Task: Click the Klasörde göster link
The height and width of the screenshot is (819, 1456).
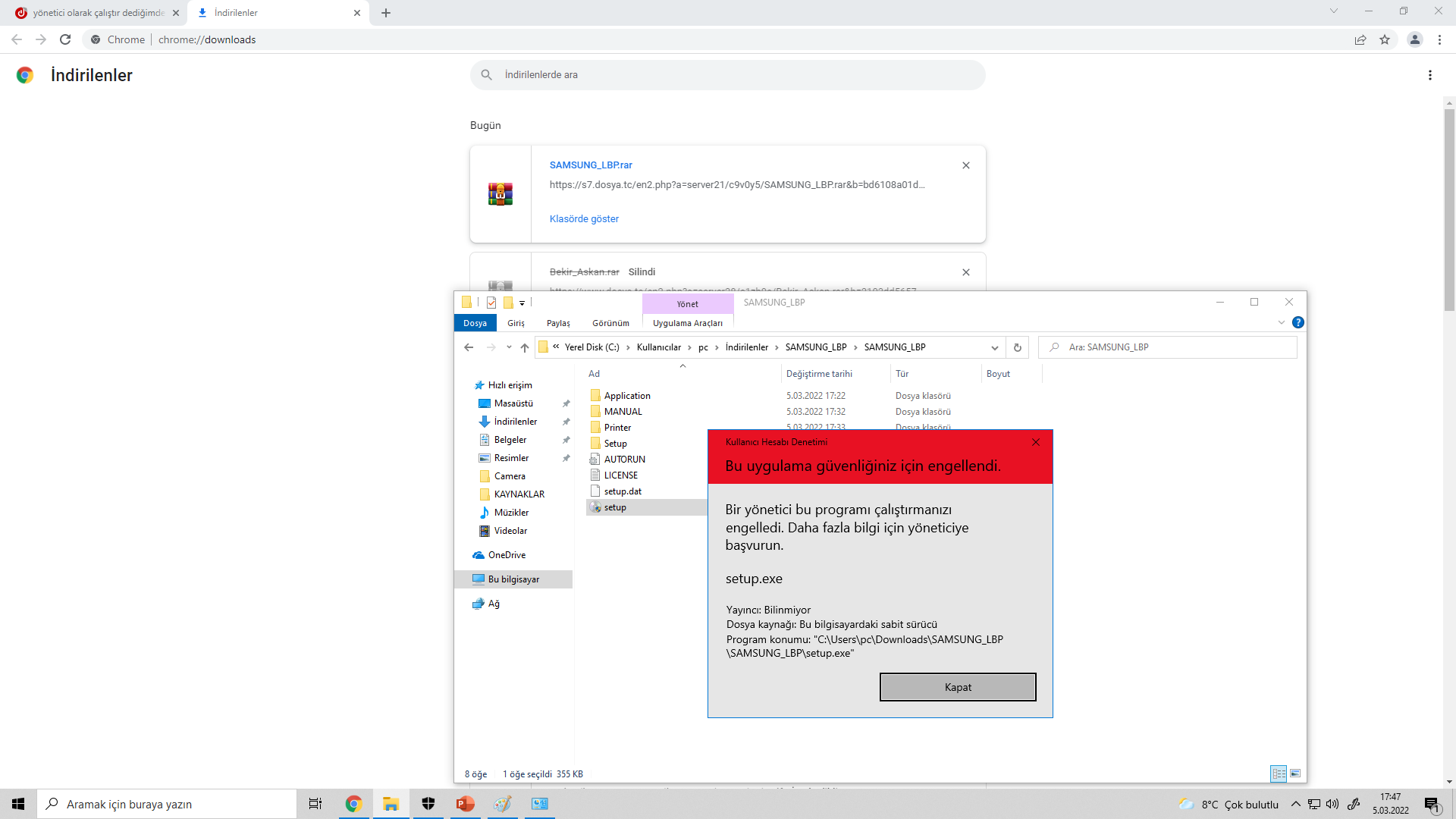Action: tap(584, 218)
